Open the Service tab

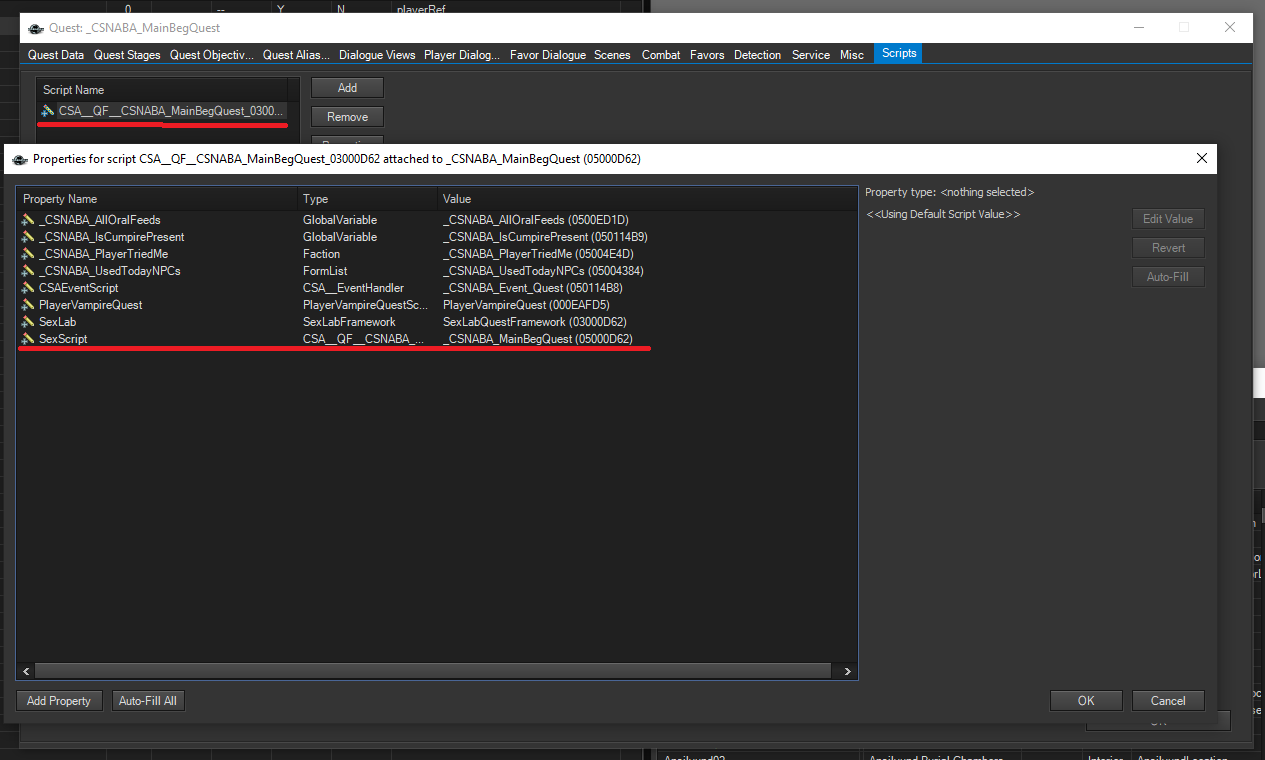(811, 55)
